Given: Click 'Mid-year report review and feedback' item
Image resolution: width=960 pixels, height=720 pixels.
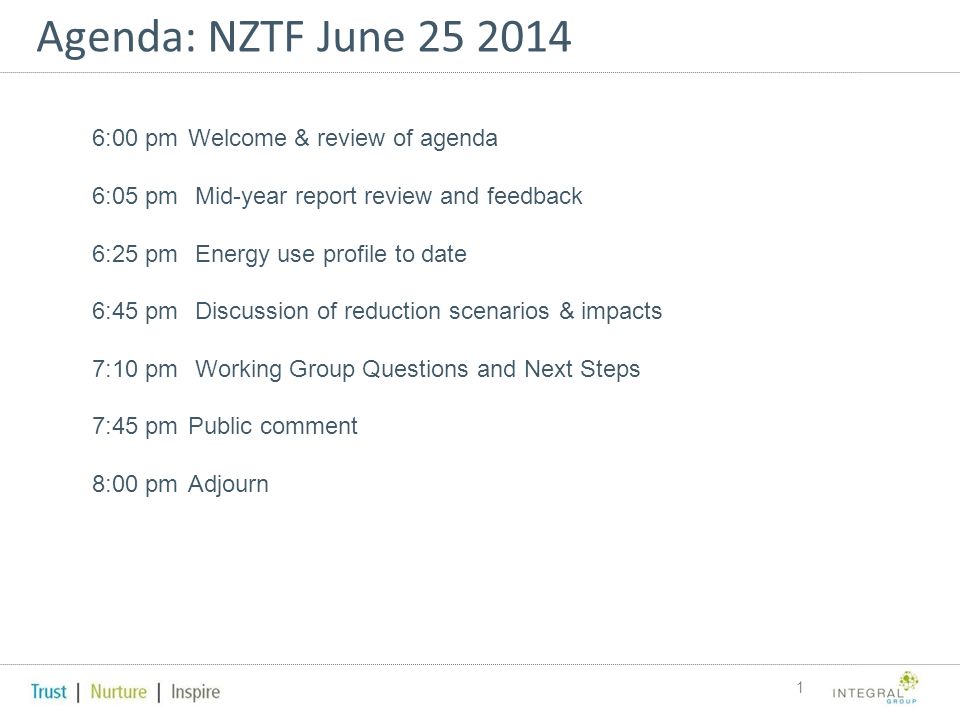Looking at the screenshot, I should pyautogui.click(x=389, y=197).
